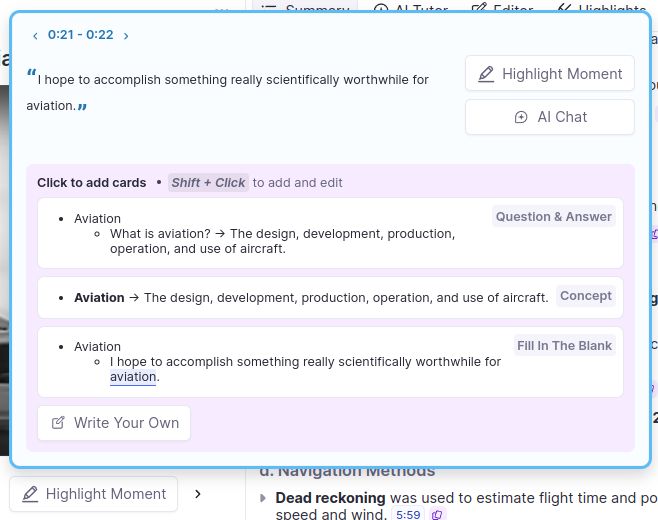Click the highlighter icon in popup button

coord(486,74)
